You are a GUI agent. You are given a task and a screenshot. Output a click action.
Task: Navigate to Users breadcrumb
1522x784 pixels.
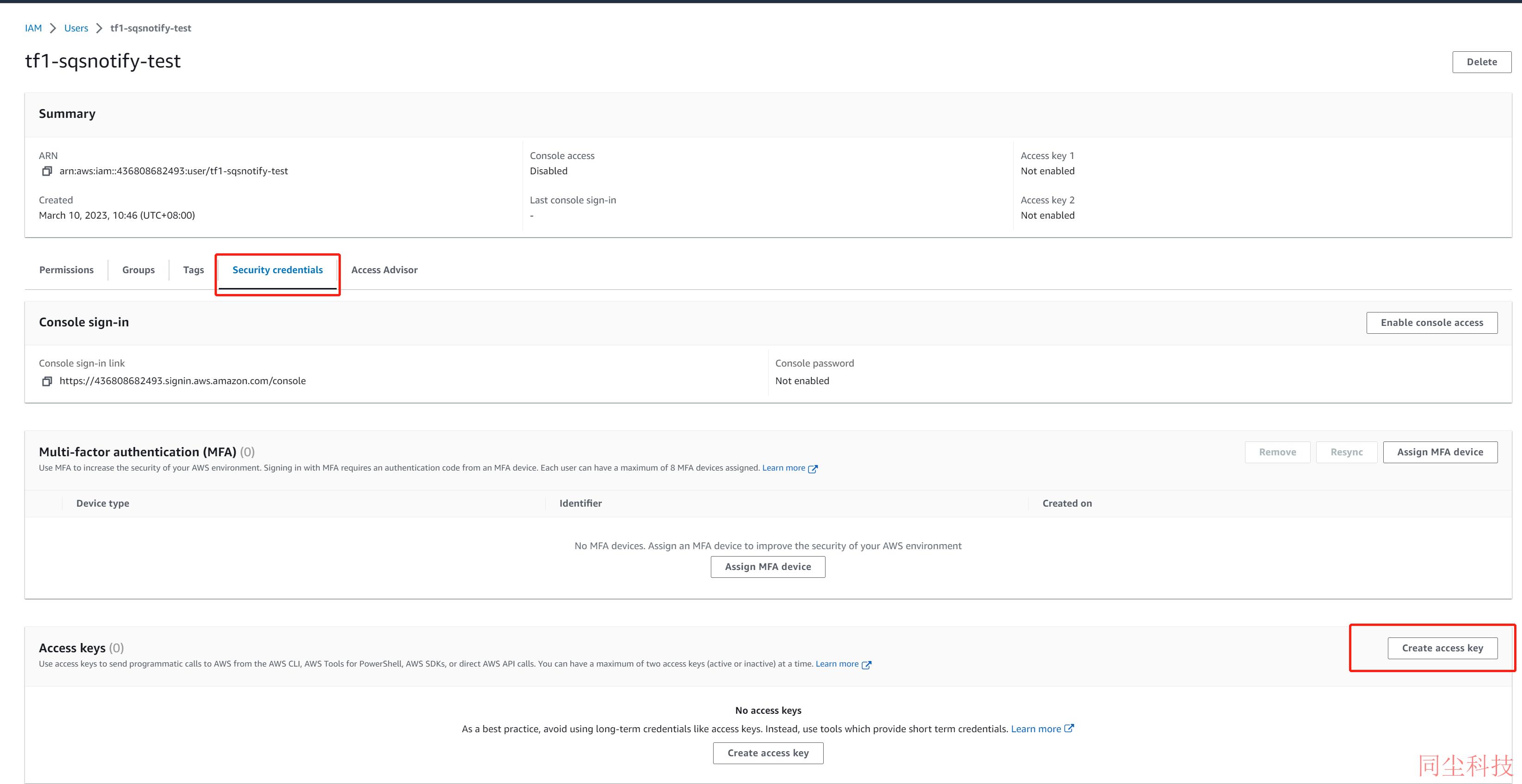(76, 28)
